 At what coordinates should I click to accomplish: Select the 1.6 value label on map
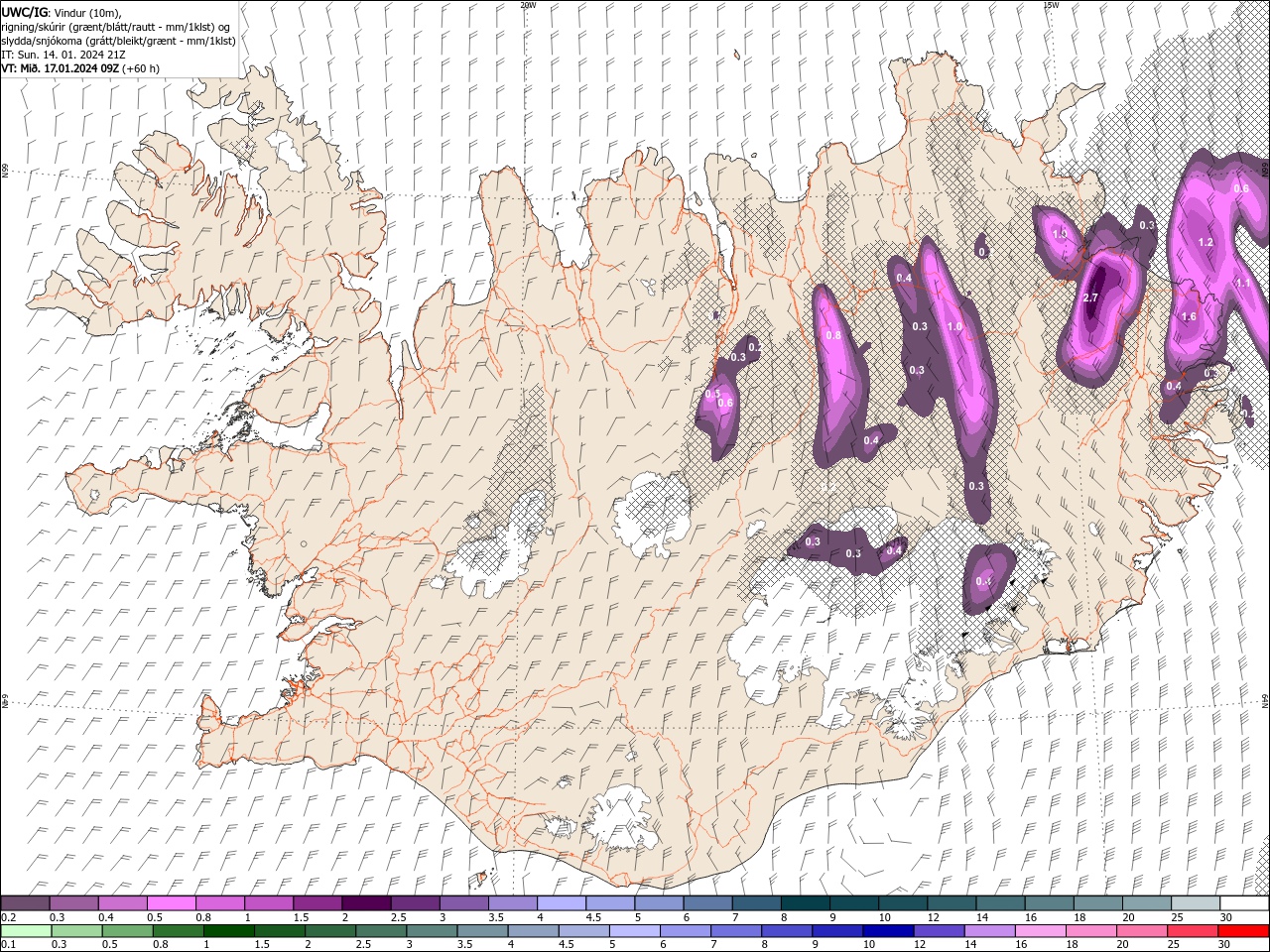1189,317
